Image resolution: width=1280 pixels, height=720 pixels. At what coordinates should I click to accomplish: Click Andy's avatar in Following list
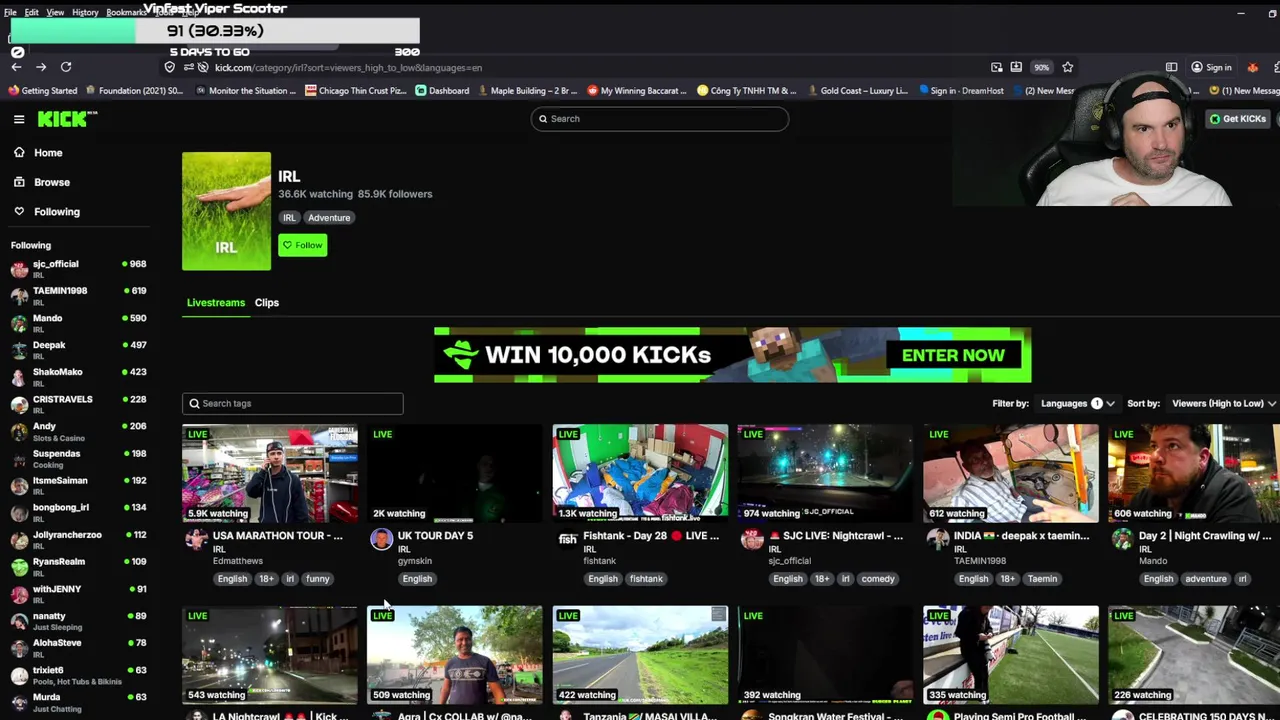tap(19, 432)
